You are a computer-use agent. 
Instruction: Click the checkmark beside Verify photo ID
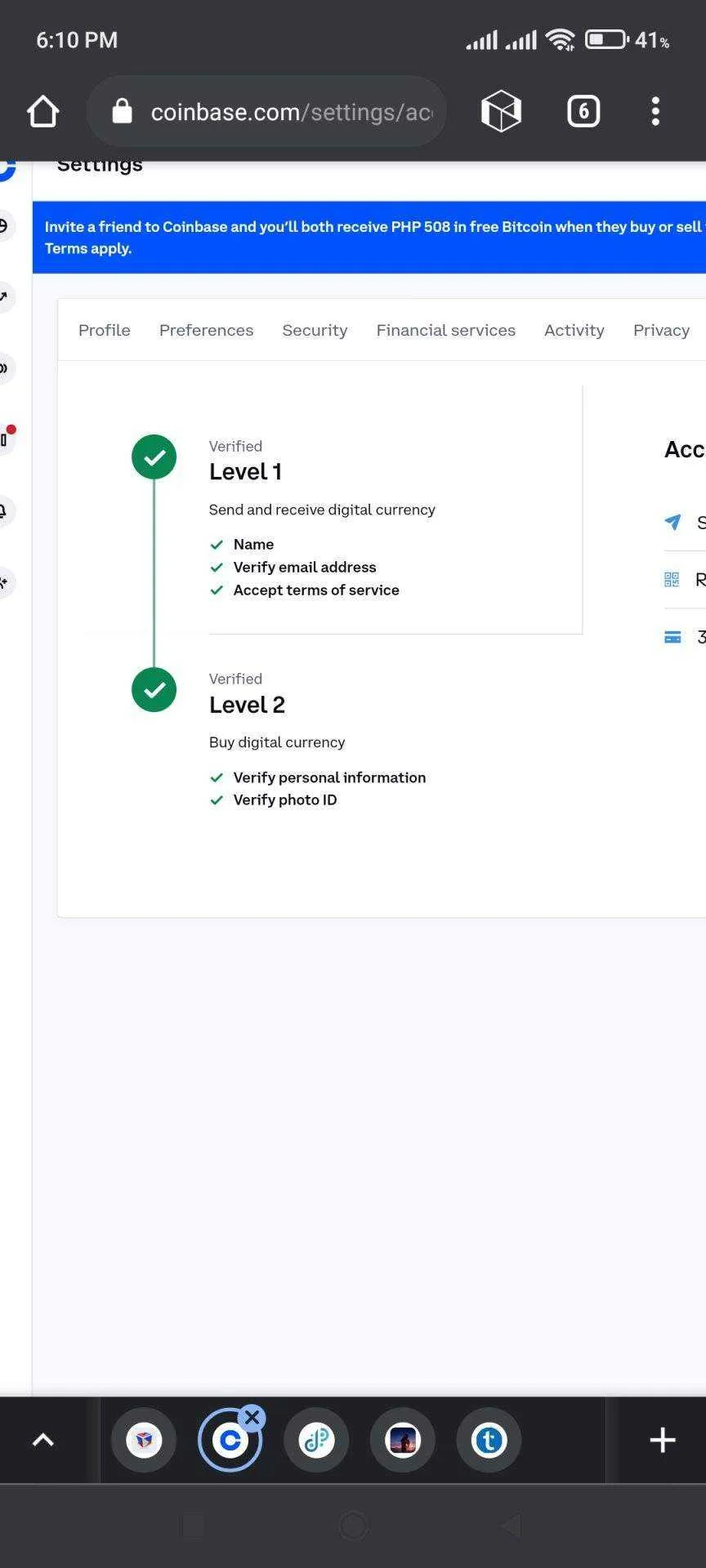click(x=217, y=800)
